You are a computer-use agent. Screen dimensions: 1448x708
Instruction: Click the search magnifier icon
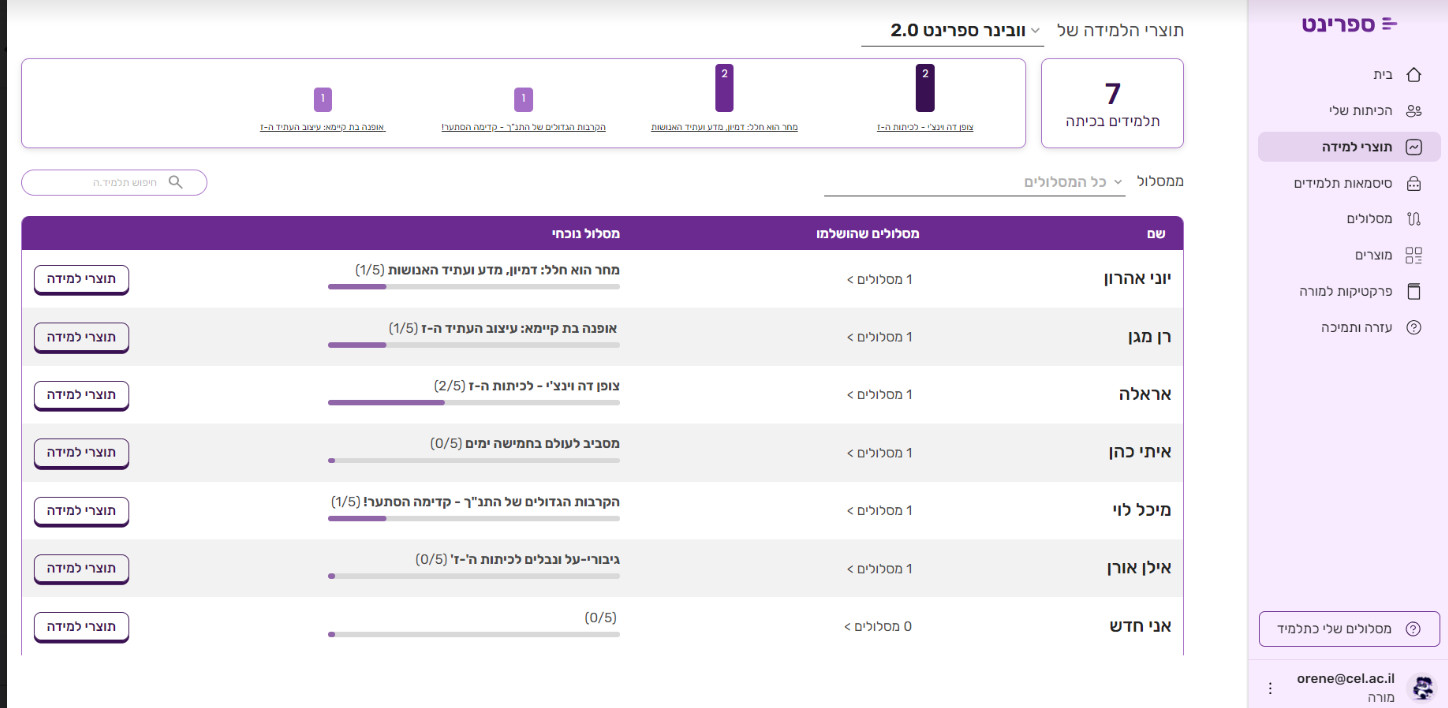176,182
